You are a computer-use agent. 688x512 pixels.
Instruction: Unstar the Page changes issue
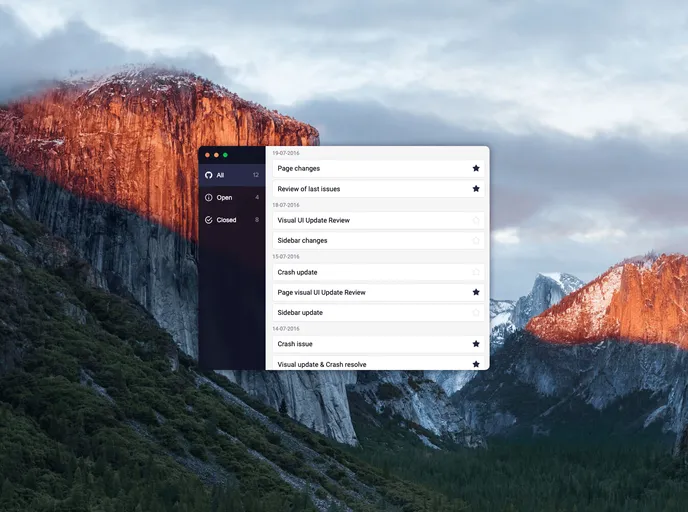tap(476, 169)
